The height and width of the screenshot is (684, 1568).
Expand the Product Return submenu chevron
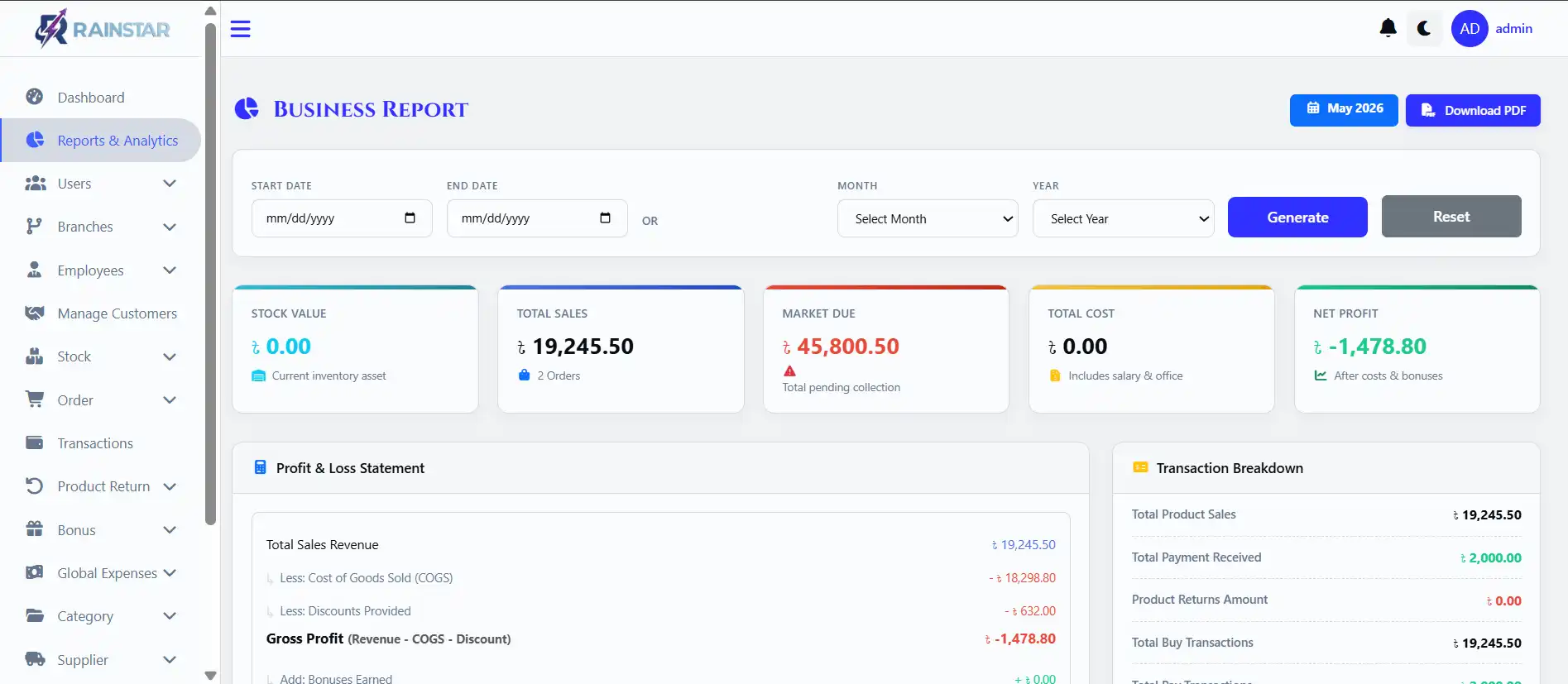[170, 486]
